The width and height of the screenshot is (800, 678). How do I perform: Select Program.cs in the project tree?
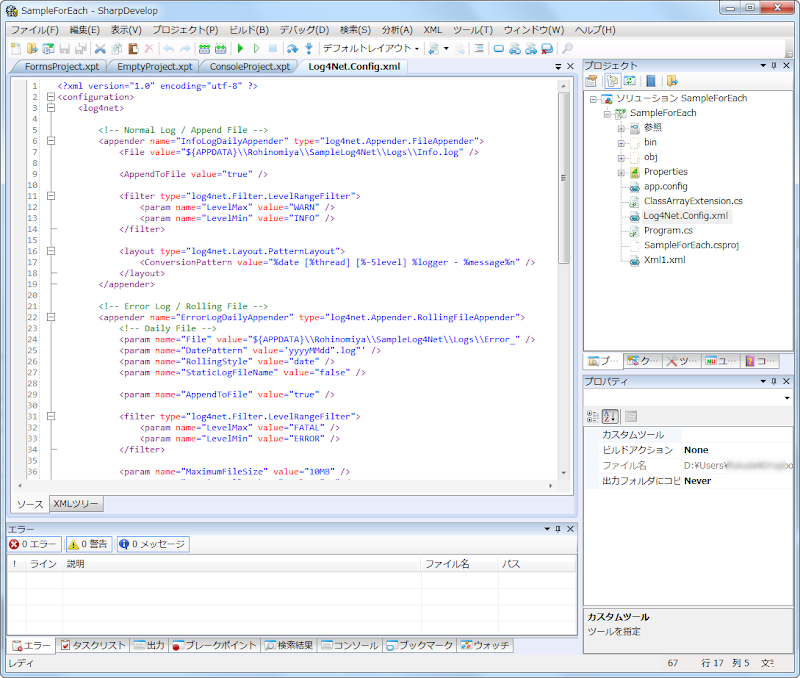[668, 230]
